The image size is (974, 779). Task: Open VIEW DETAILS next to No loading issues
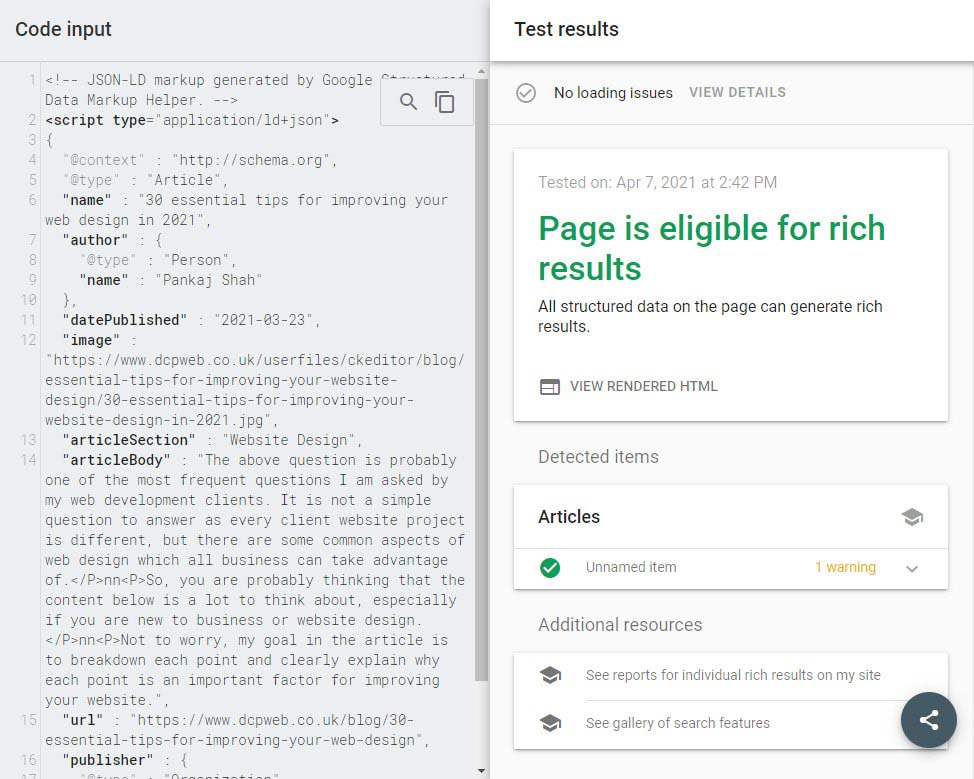[737, 93]
